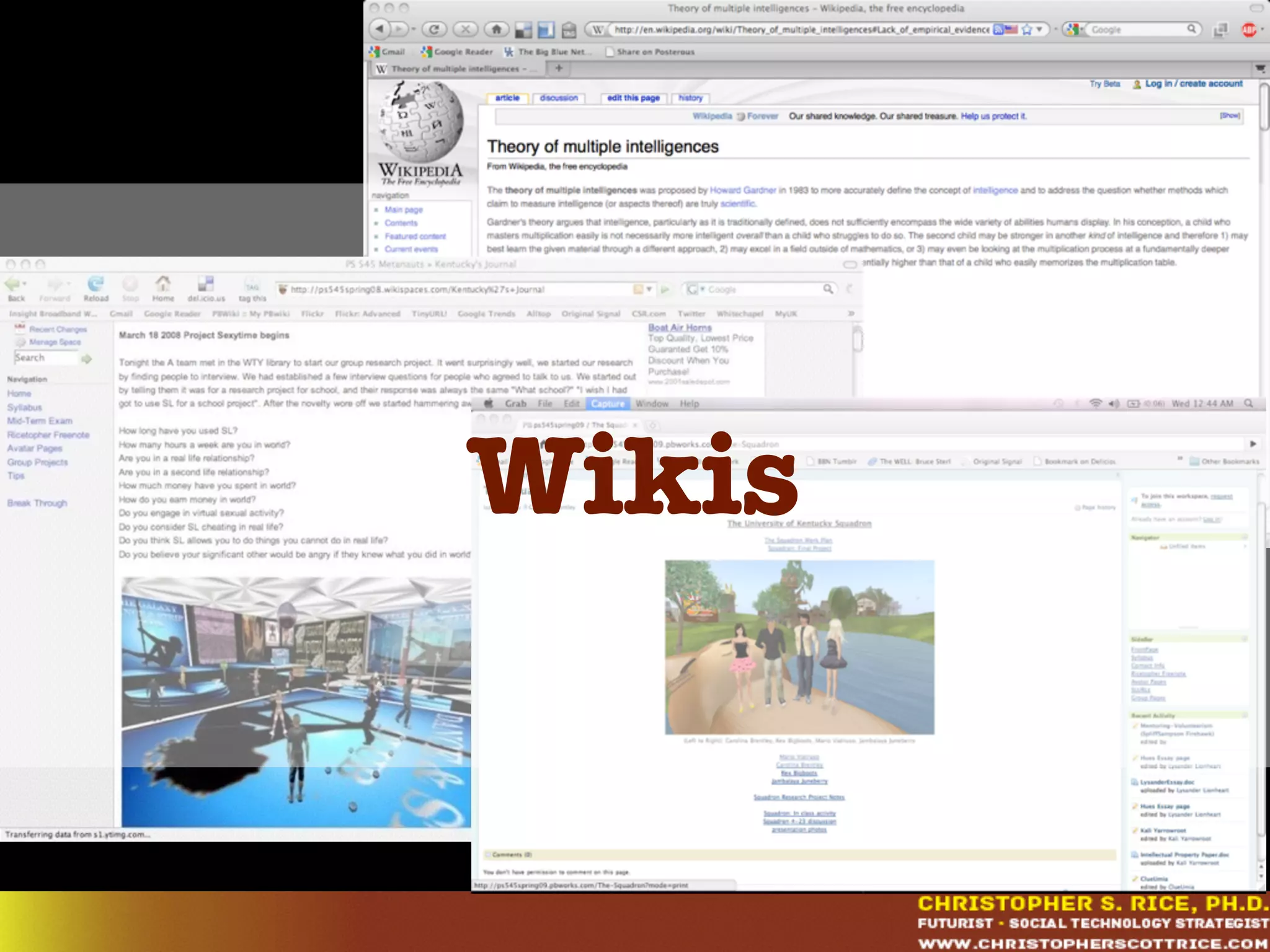Click the scrollbar thumb in Kentucky's Journal window
Screen dimensions: 1270x952
click(x=857, y=340)
